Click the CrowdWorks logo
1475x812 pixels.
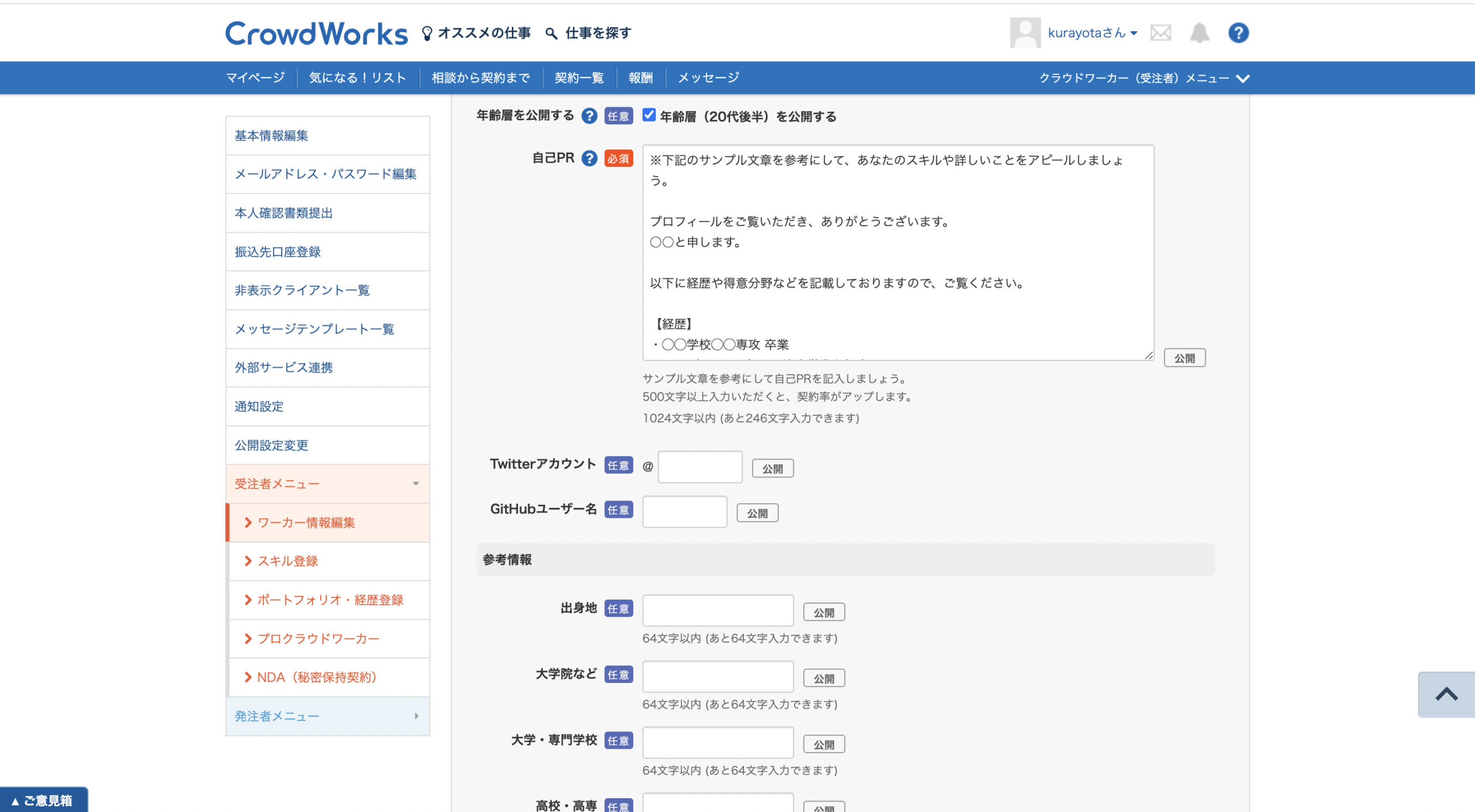pos(316,33)
